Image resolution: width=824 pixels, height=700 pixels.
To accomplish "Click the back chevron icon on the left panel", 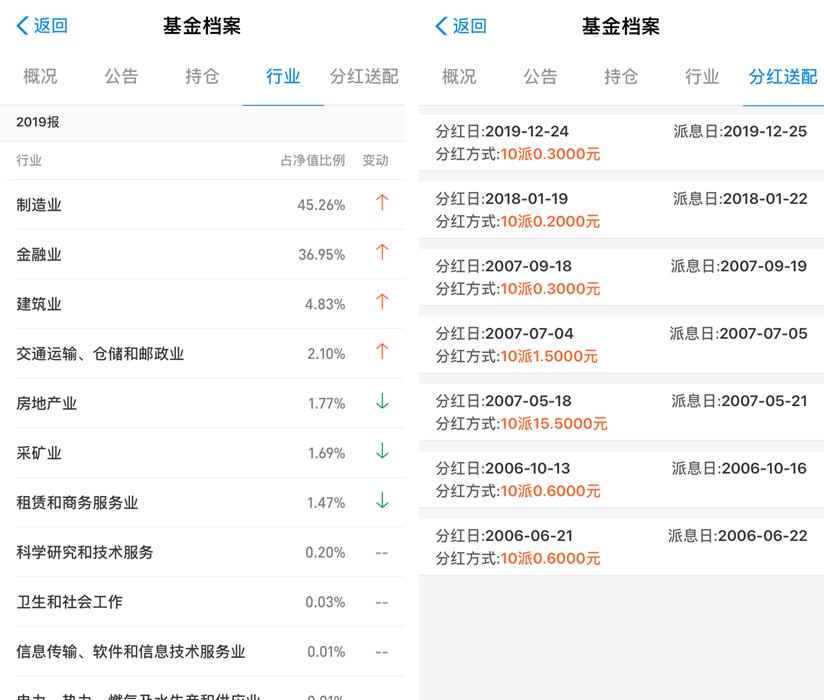I will point(20,26).
